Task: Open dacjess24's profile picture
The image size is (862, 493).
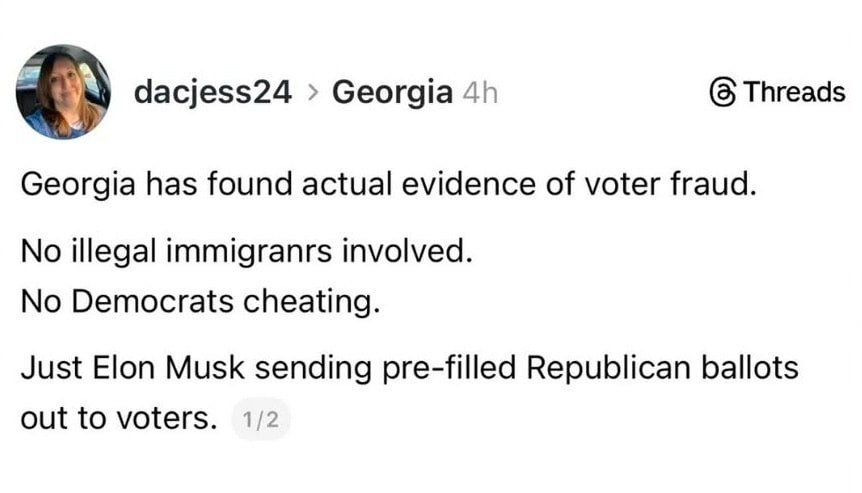Action: (x=61, y=92)
